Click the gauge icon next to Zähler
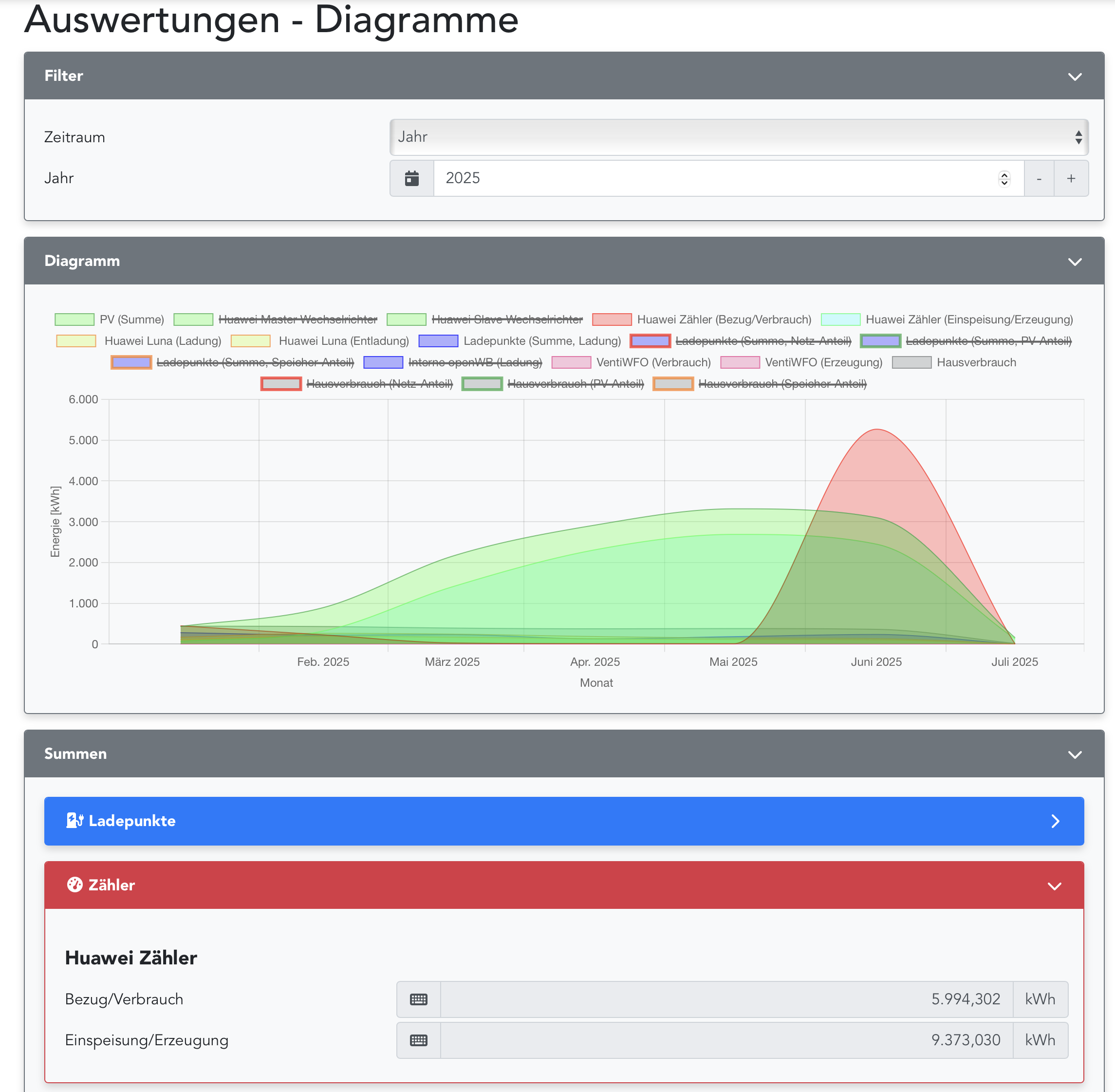Image resolution: width=1115 pixels, height=1092 pixels. click(x=74, y=885)
